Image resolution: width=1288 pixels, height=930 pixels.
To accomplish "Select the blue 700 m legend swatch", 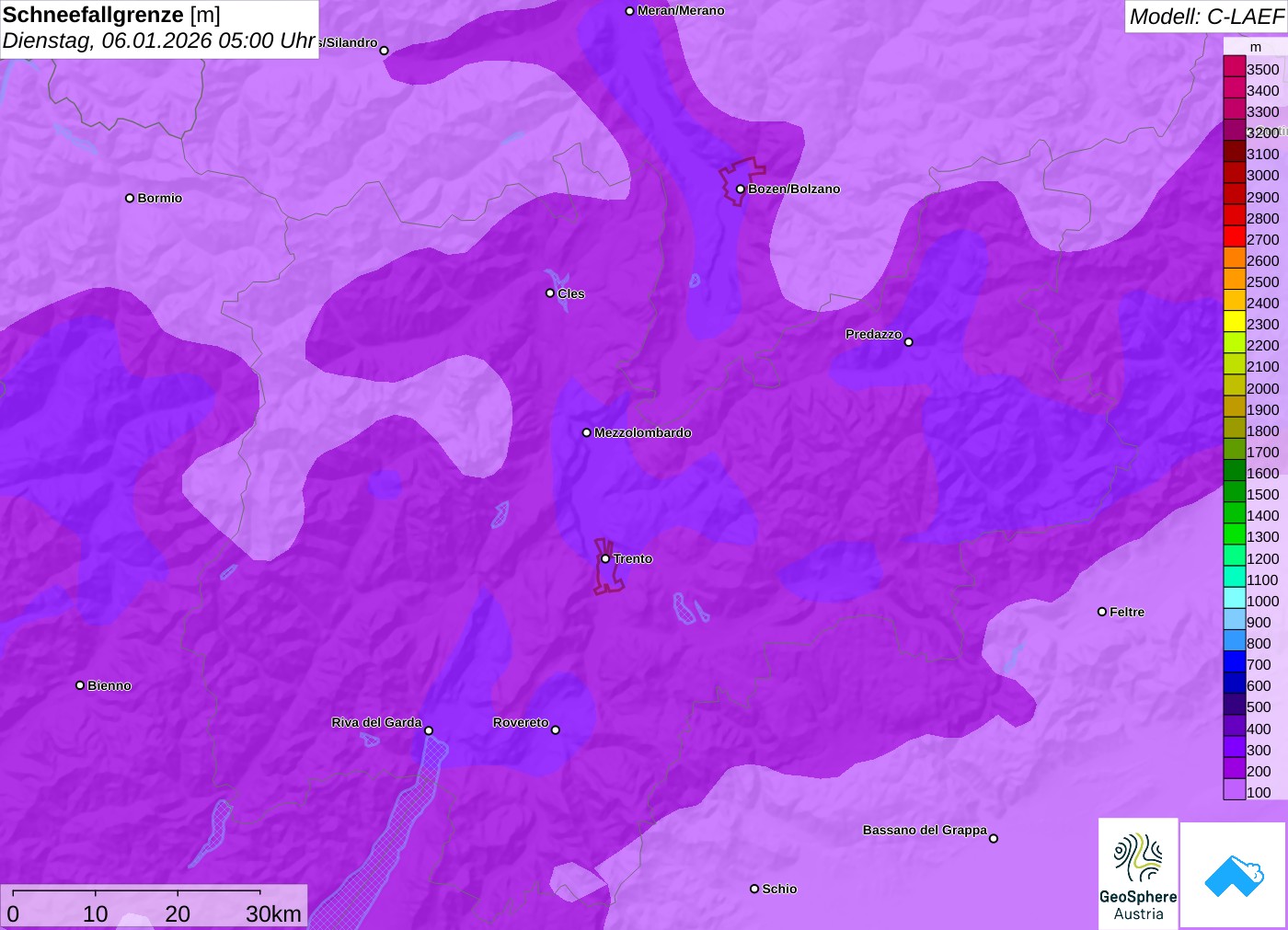I will pos(1235,662).
